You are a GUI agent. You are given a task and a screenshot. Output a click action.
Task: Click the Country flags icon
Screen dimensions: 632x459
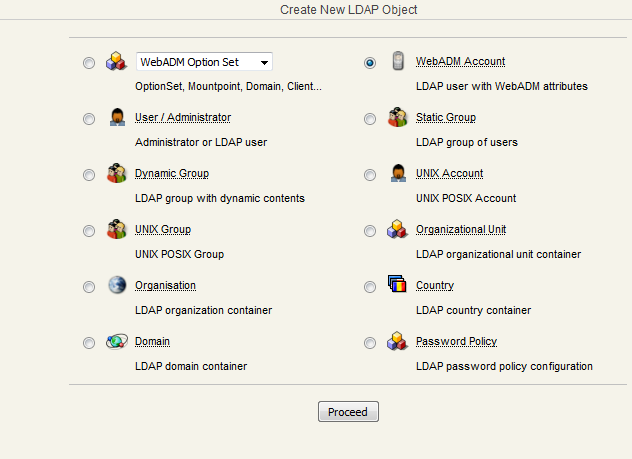(x=397, y=283)
